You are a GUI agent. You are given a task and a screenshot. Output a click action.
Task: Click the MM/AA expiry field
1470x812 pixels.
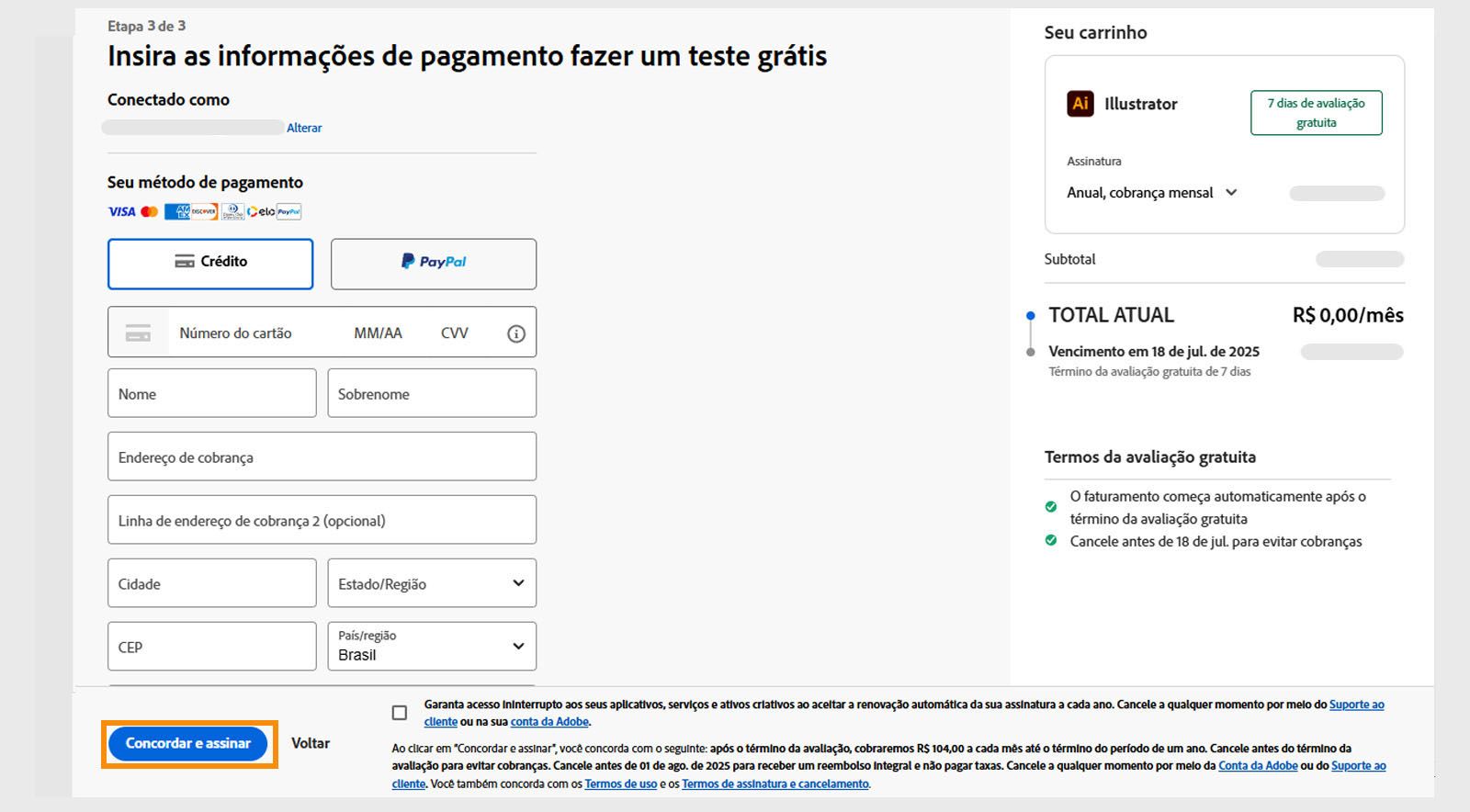(x=378, y=333)
